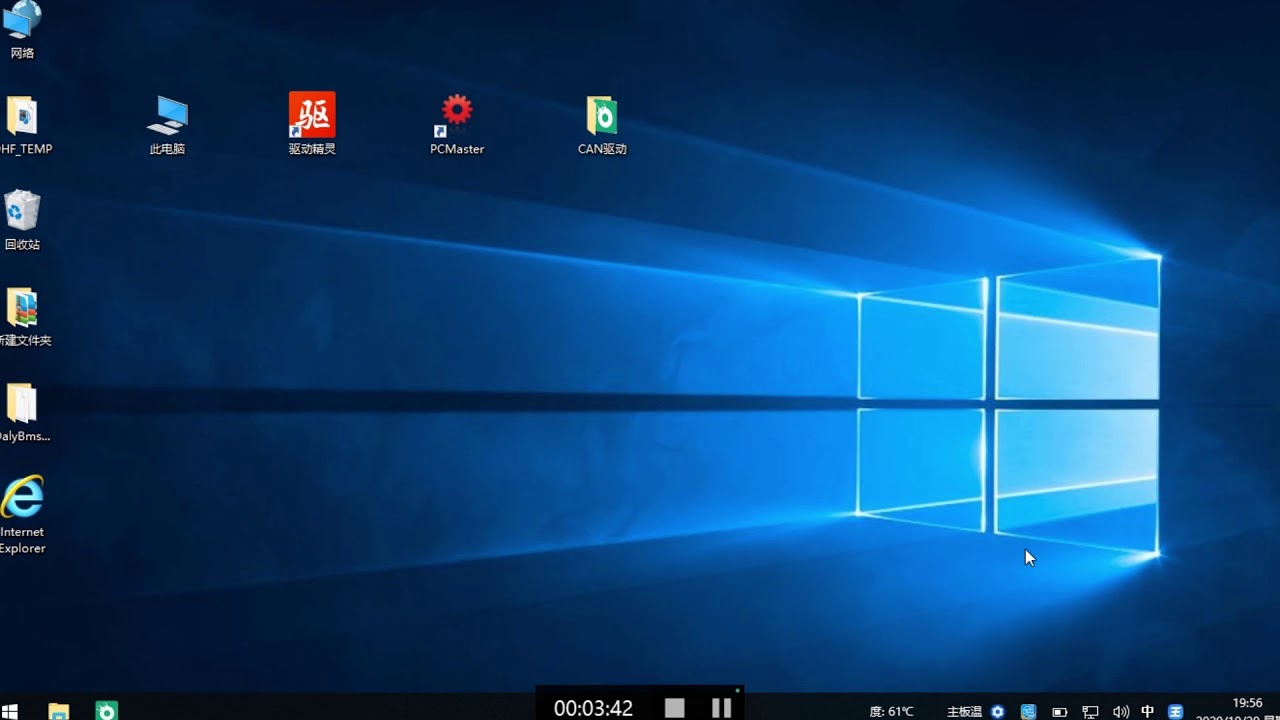The width and height of the screenshot is (1280, 720).
Task: Open the volume control in system tray
Action: [1120, 712]
